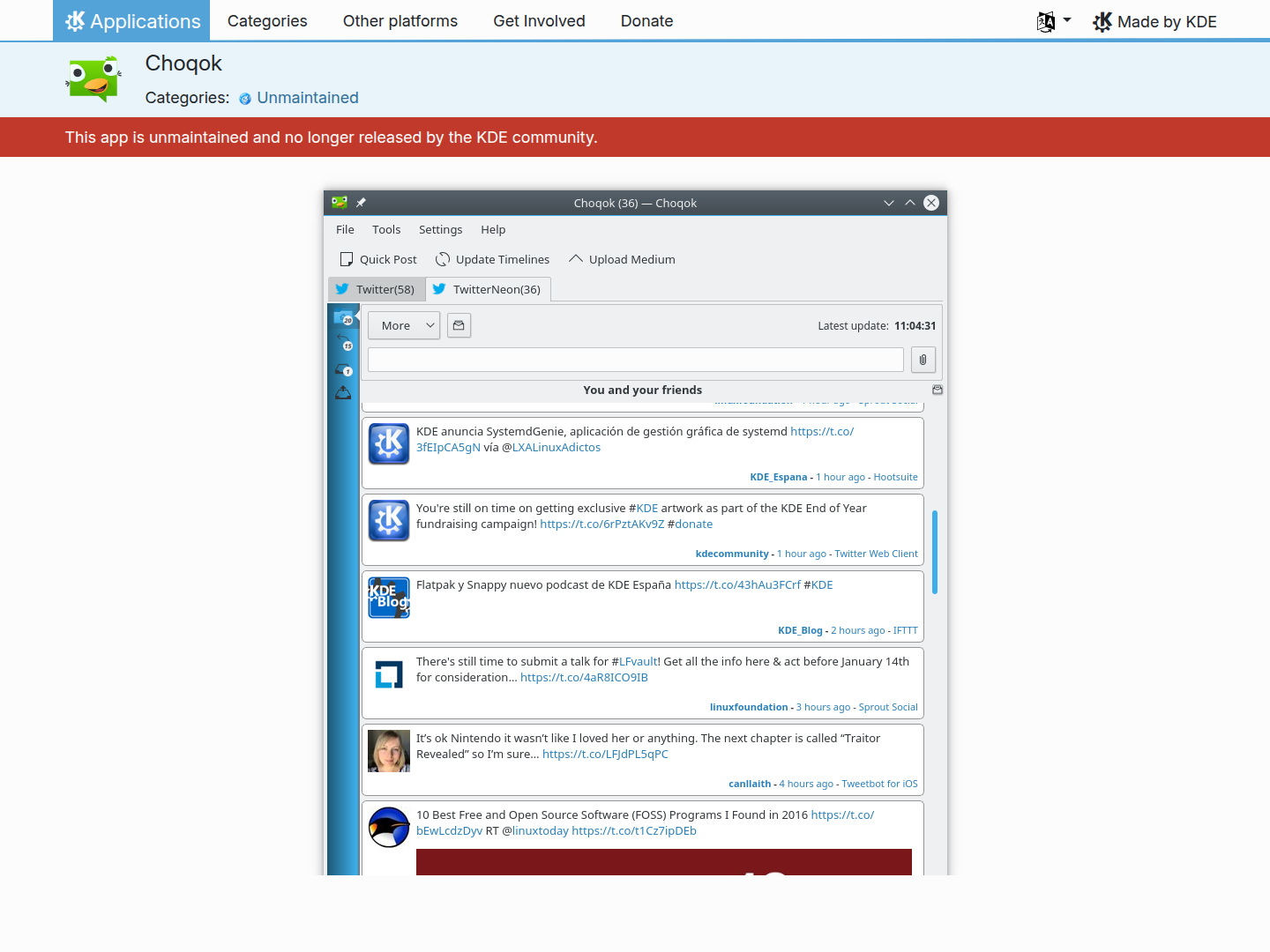1270x952 pixels.
Task: Open the https://t.co/4aR8ICO9IB link
Action: 584,677
